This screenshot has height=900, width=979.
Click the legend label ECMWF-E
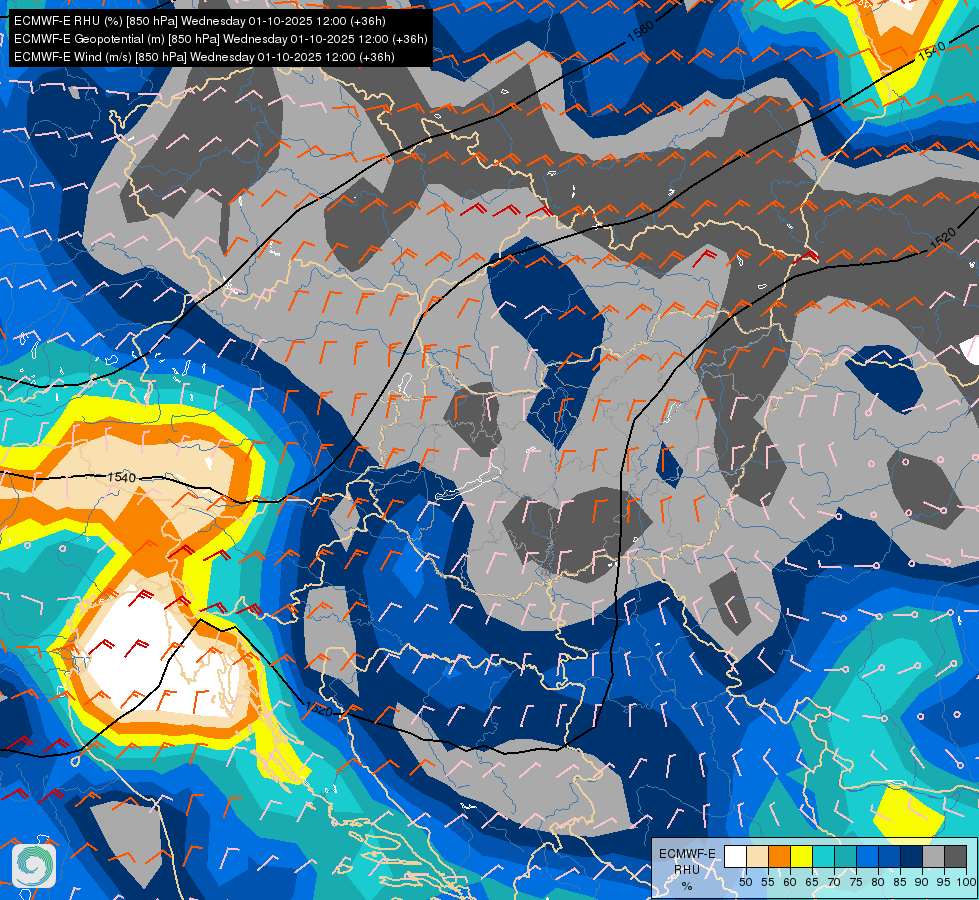pyautogui.click(x=687, y=854)
